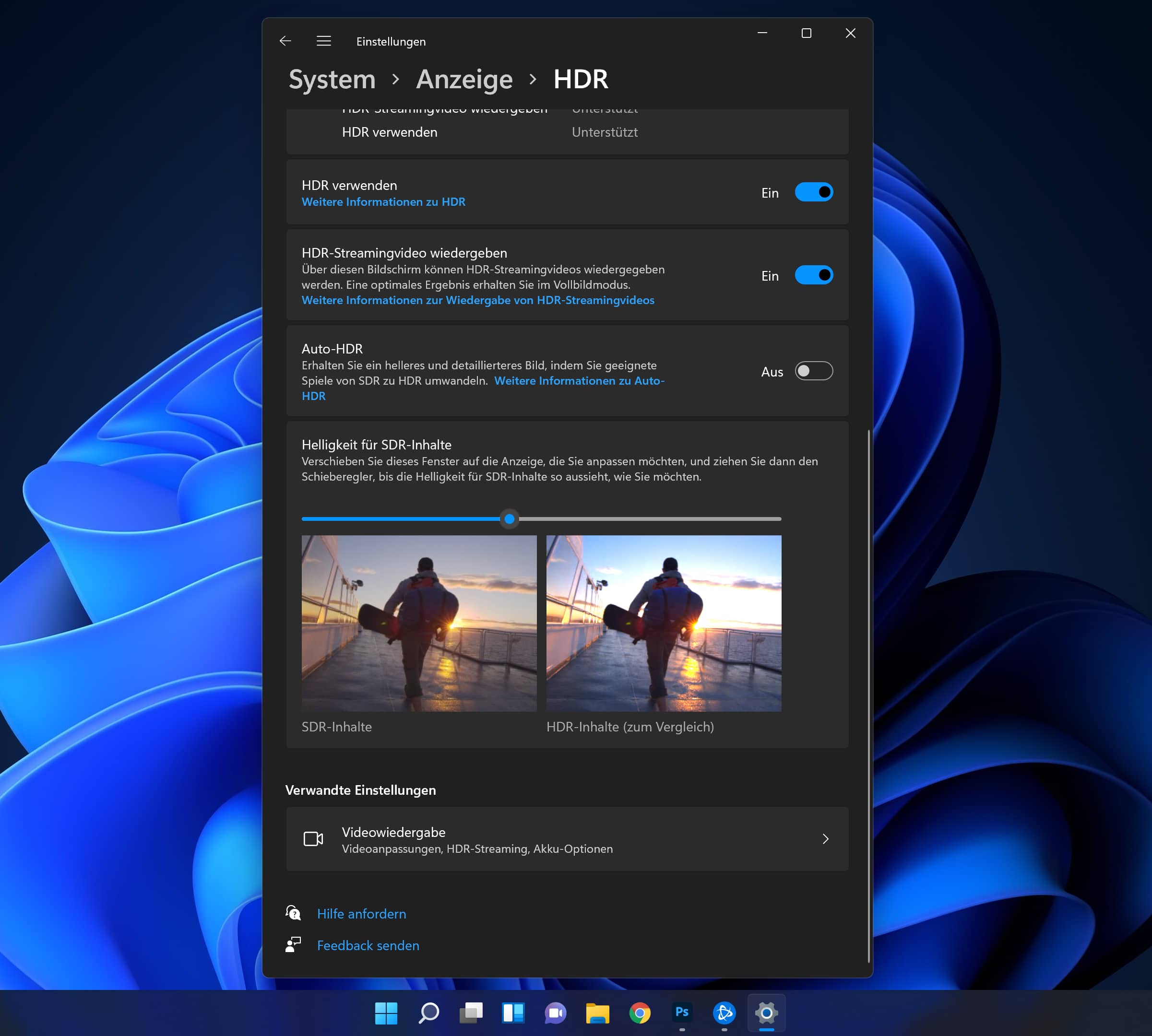Go to System in the breadcrumb
1152x1036 pixels.
click(x=332, y=79)
